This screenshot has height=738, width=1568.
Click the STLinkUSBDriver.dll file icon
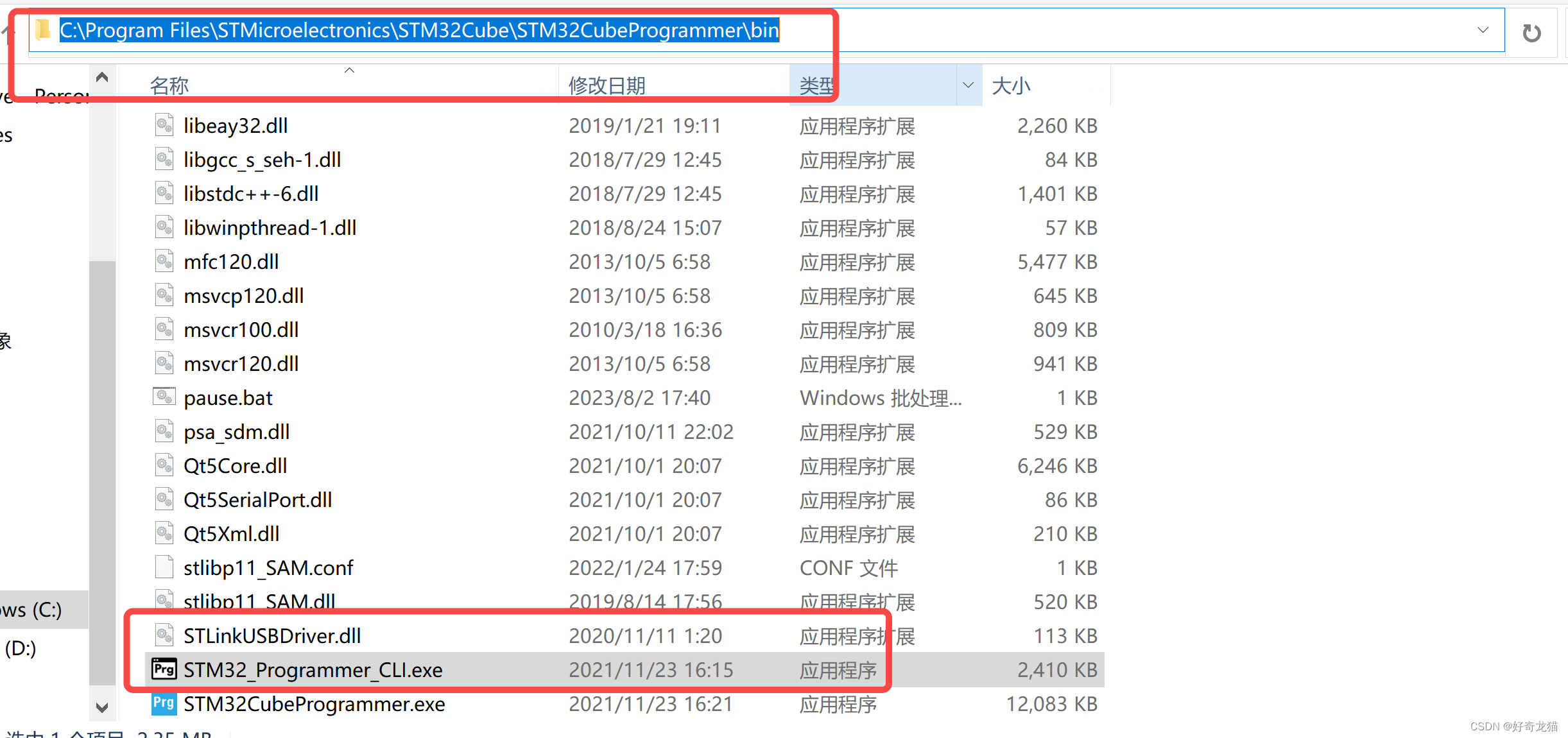(164, 635)
